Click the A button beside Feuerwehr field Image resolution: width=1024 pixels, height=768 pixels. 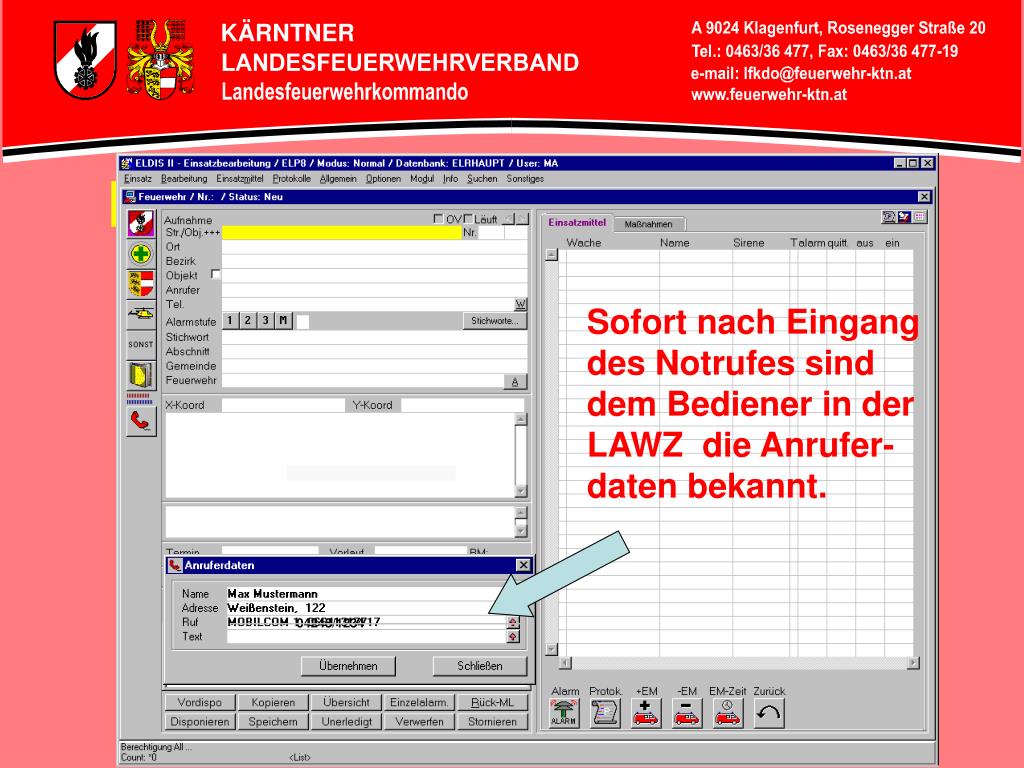coord(515,382)
